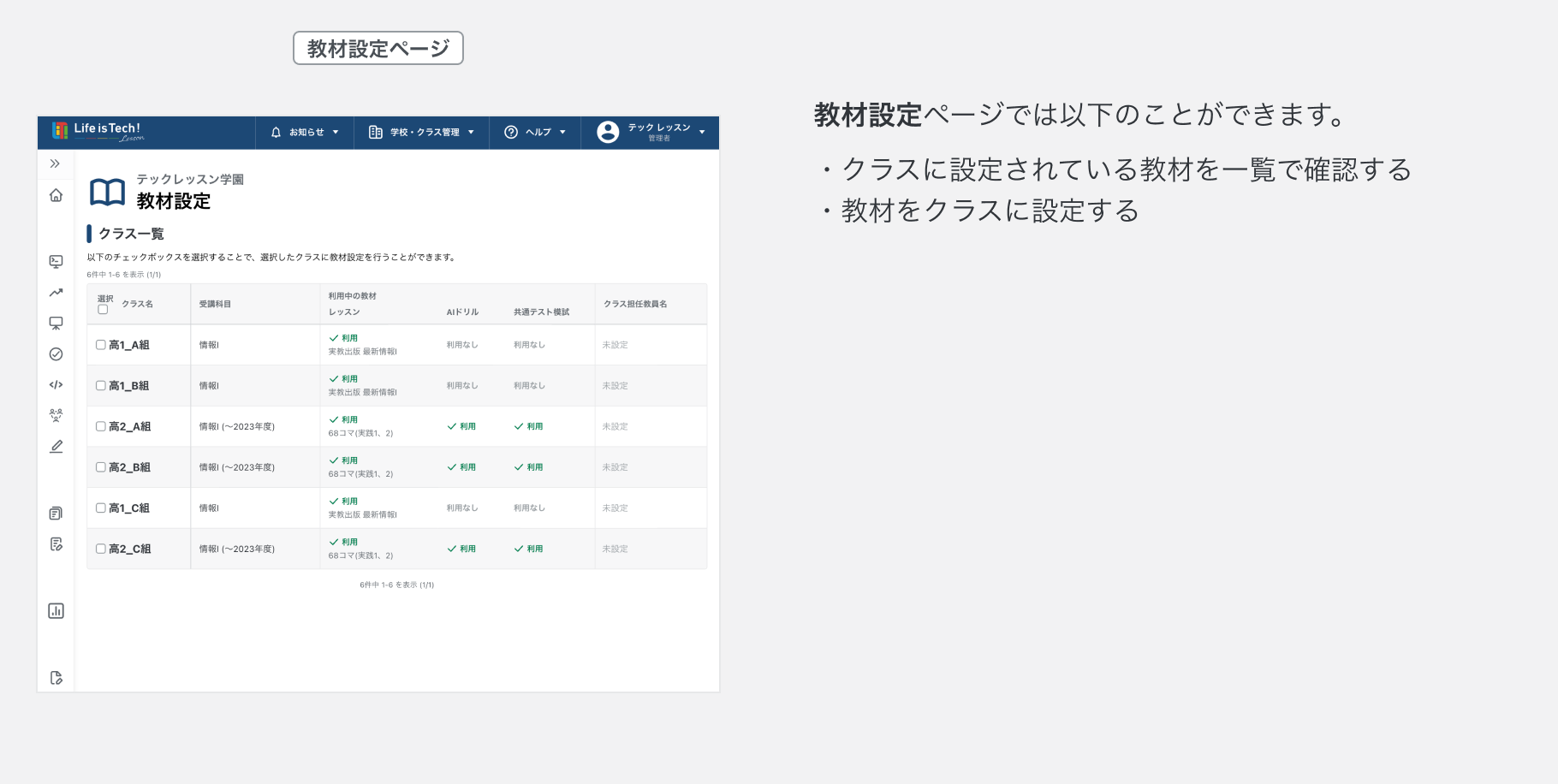The height and width of the screenshot is (784, 1558).
Task: Click the class name 高2_B組
Action: click(129, 467)
